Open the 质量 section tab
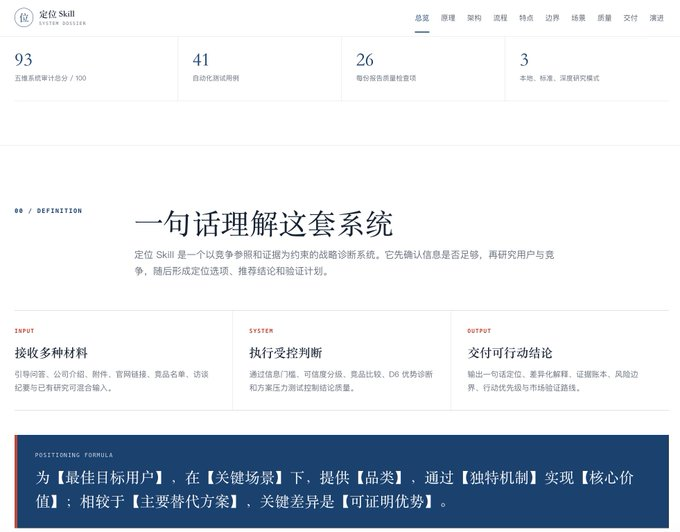The image size is (680, 532). [604, 18]
